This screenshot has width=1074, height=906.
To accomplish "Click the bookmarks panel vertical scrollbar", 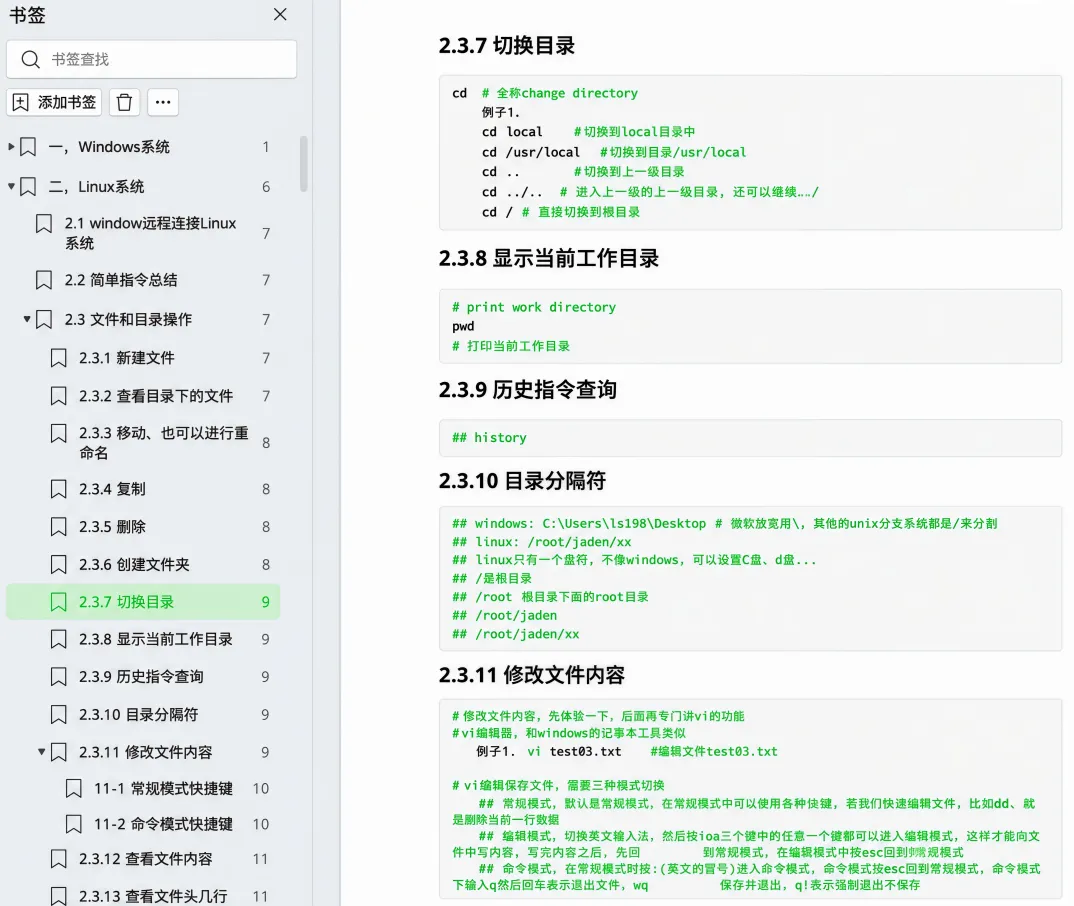I will click(303, 164).
